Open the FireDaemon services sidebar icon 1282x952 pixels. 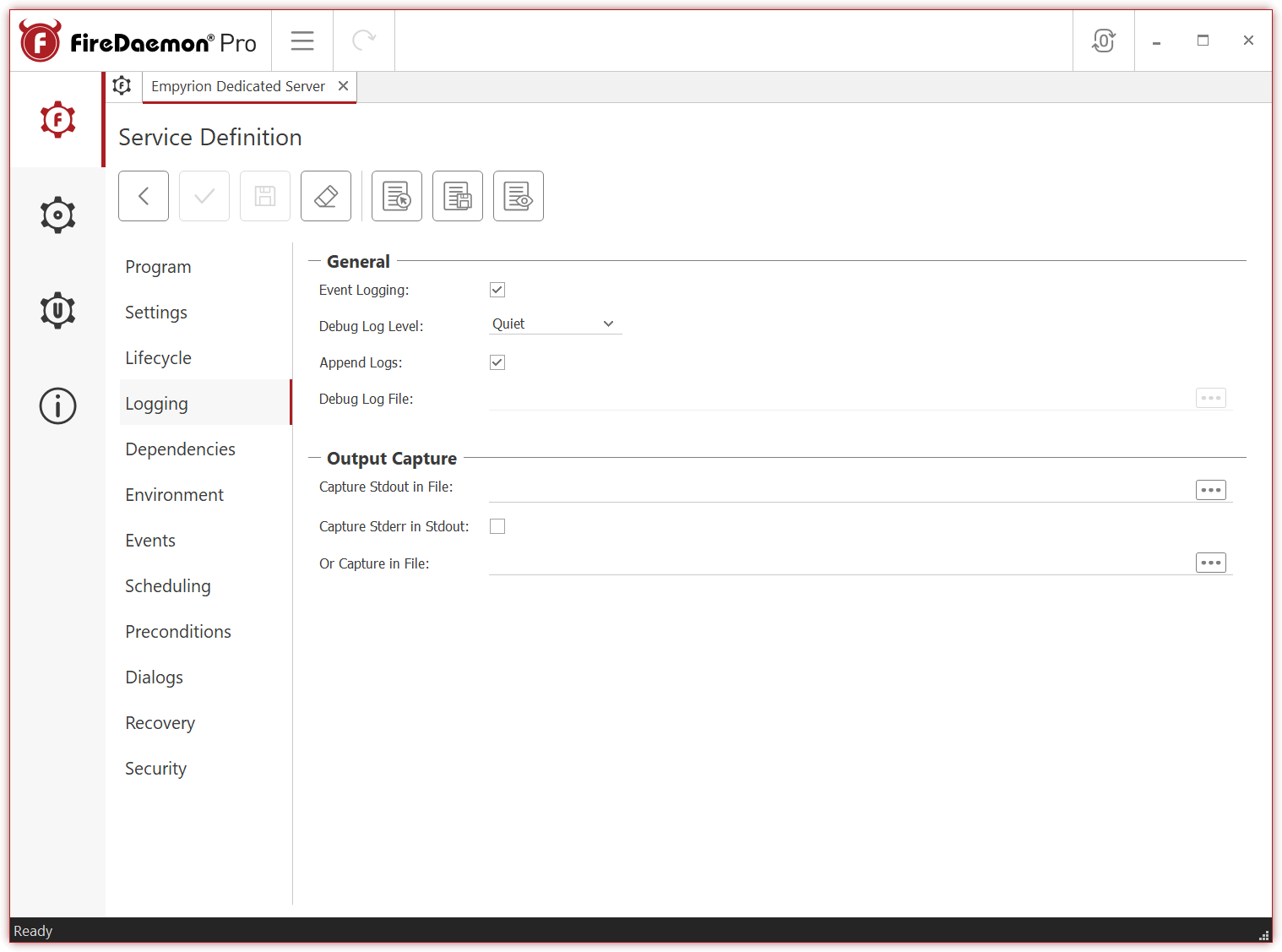57,120
